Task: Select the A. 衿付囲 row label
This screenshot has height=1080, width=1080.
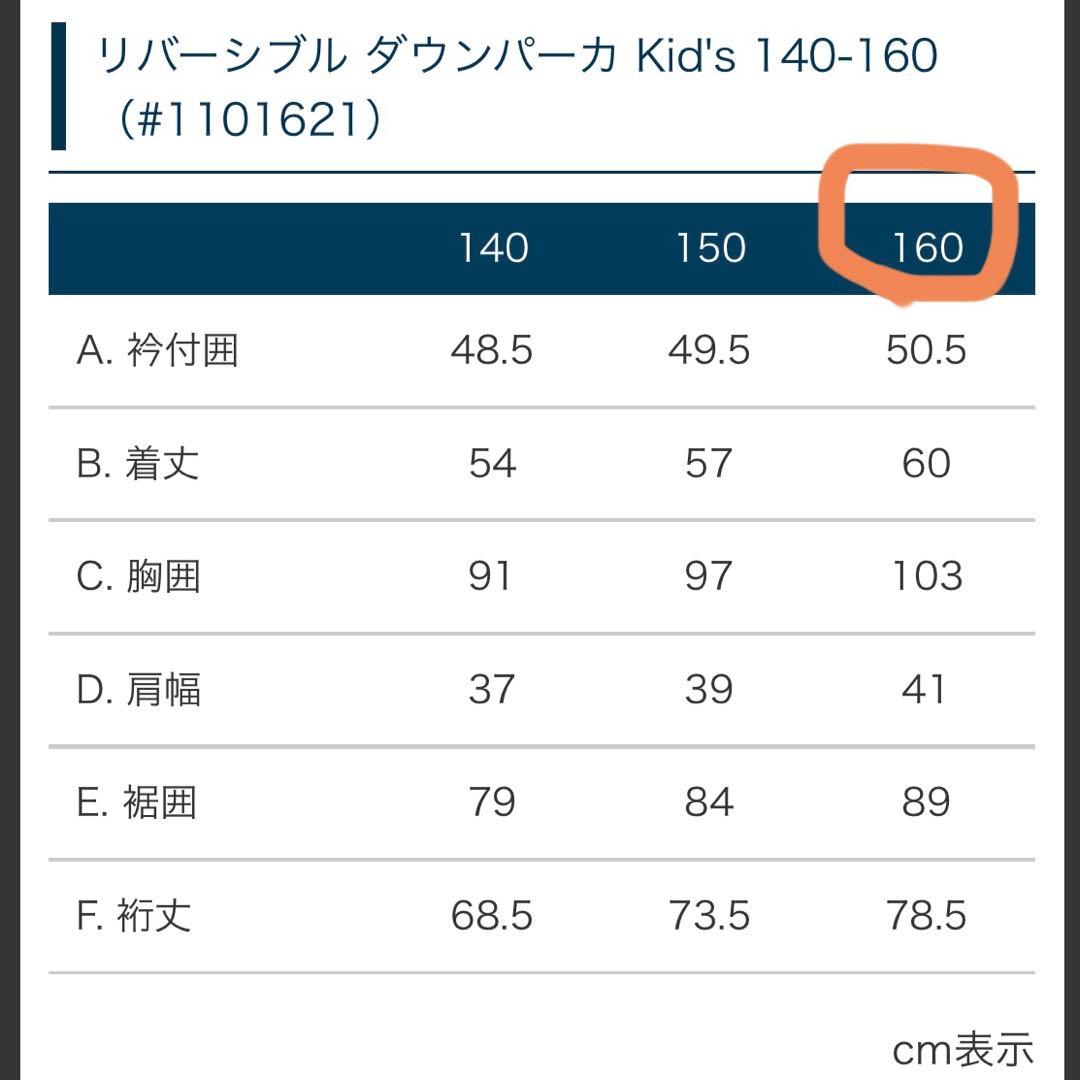Action: (158, 351)
